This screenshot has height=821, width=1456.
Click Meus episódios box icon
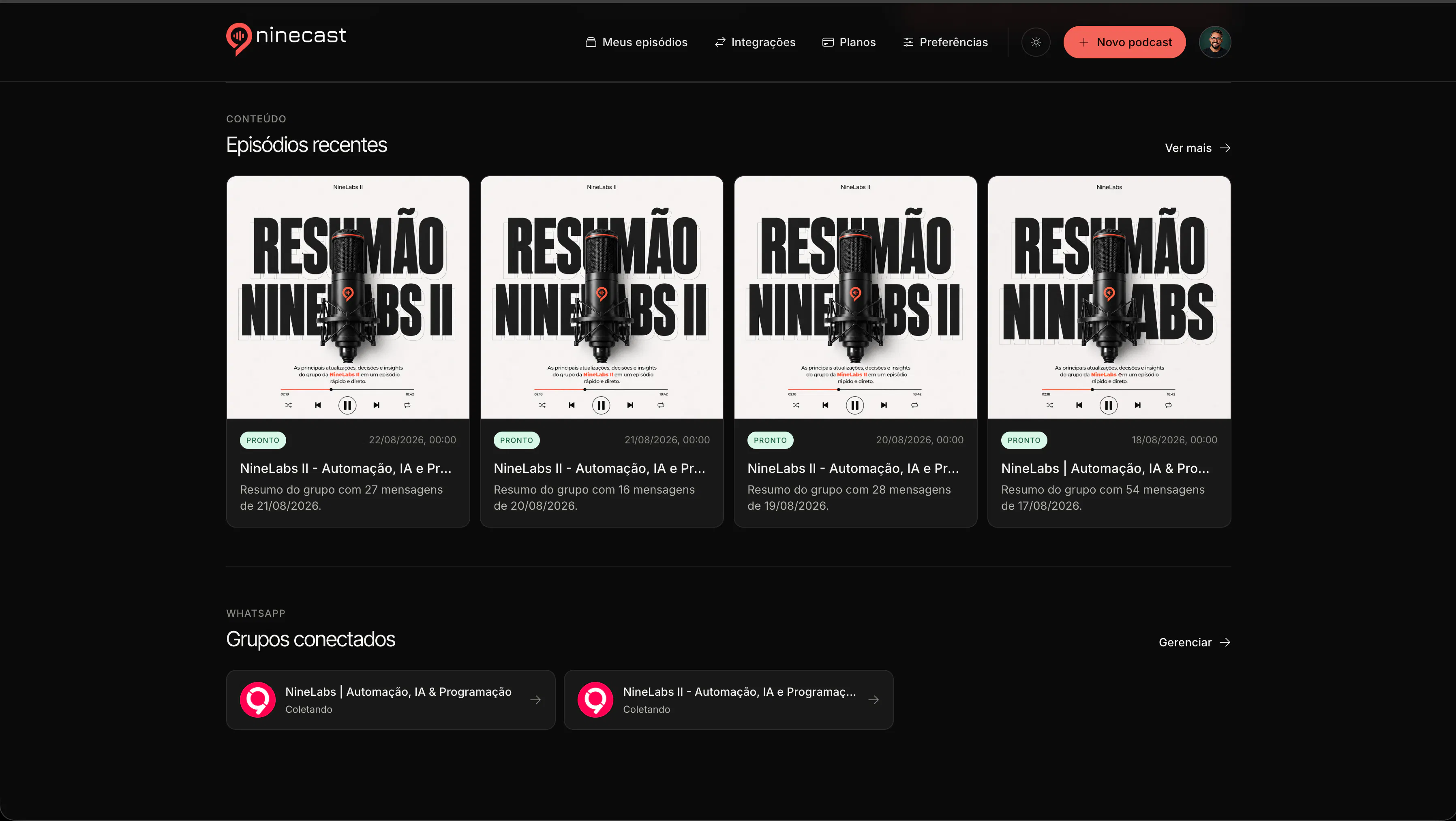pyautogui.click(x=591, y=43)
